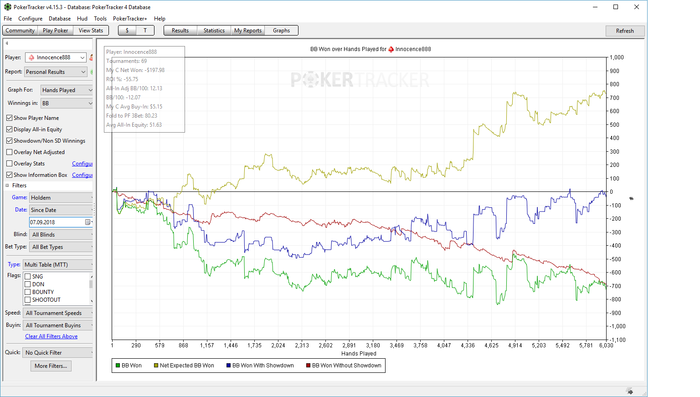This screenshot has height=397, width=700.
Task: Switch to the Play Poker tab
Action: [55, 30]
